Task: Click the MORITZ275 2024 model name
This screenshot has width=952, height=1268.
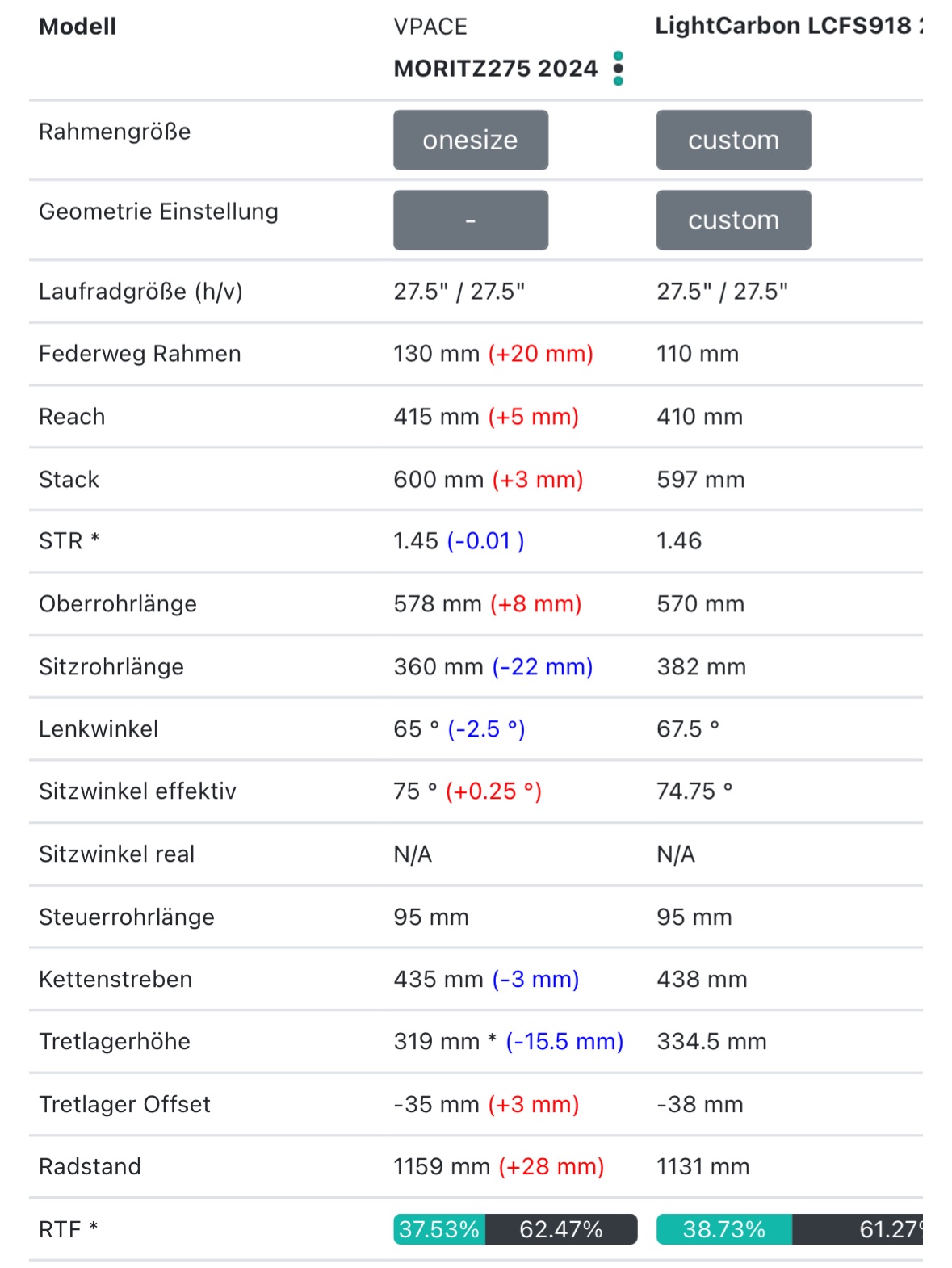Action: pos(495,69)
